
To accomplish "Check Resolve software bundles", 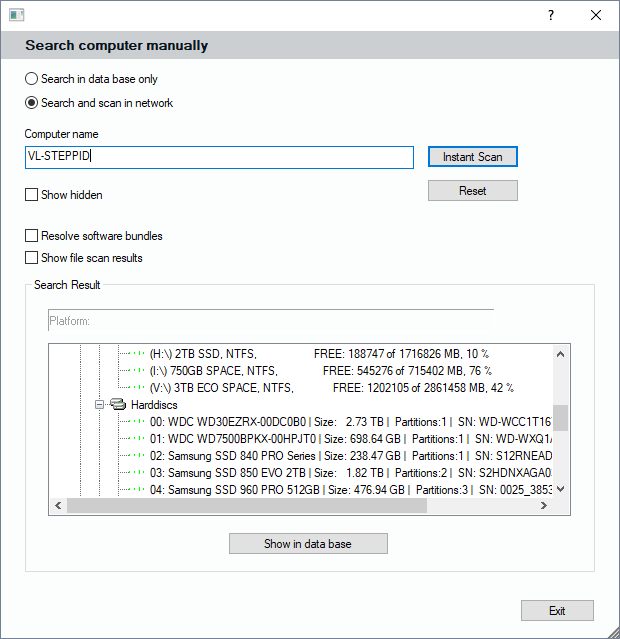I will click(x=32, y=236).
